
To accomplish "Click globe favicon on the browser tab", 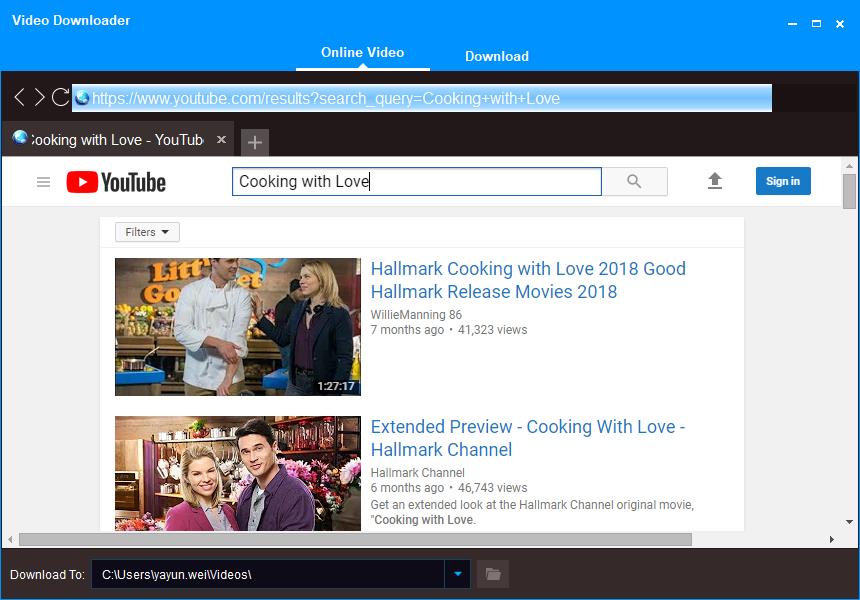I will click(x=20, y=137).
